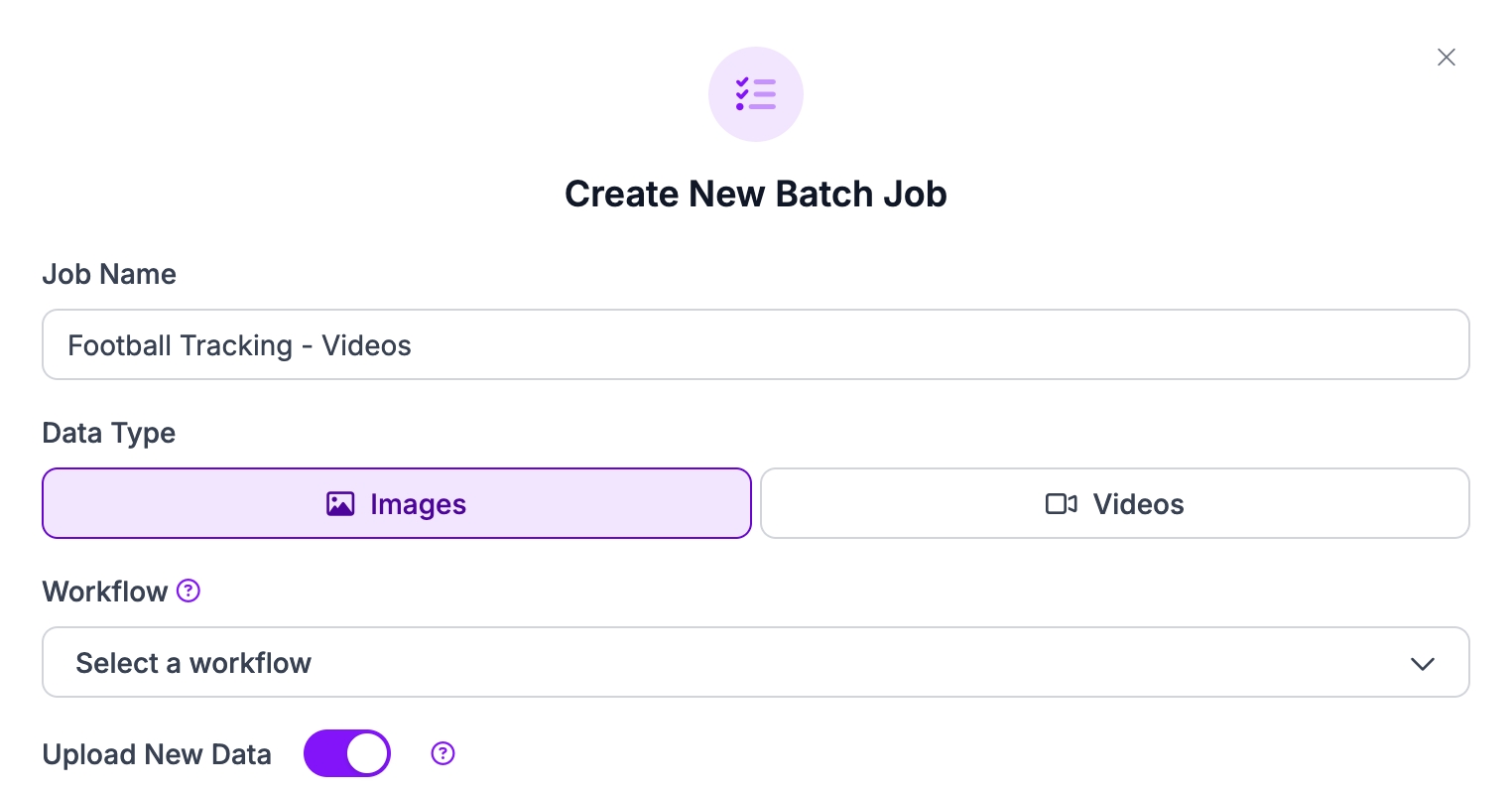This screenshot has height=792, width=1512.
Task: Click the Upload New Data label
Action: 157,754
